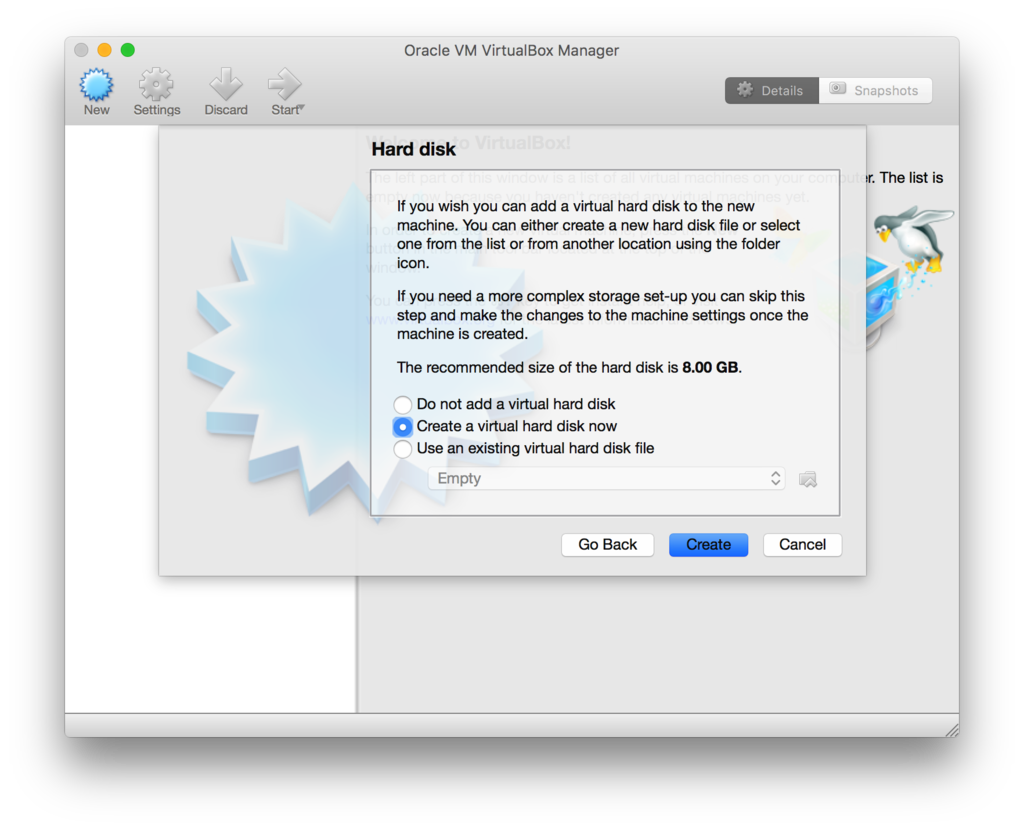Cancel the Hard disk dialog
This screenshot has height=830, width=1024.
pos(803,545)
